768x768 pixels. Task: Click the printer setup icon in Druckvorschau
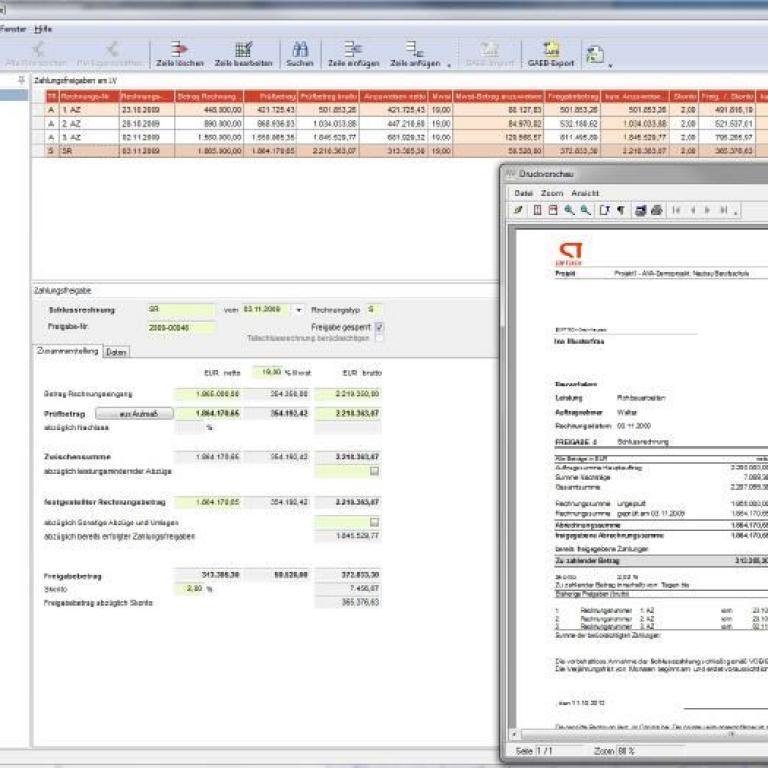click(x=640, y=210)
